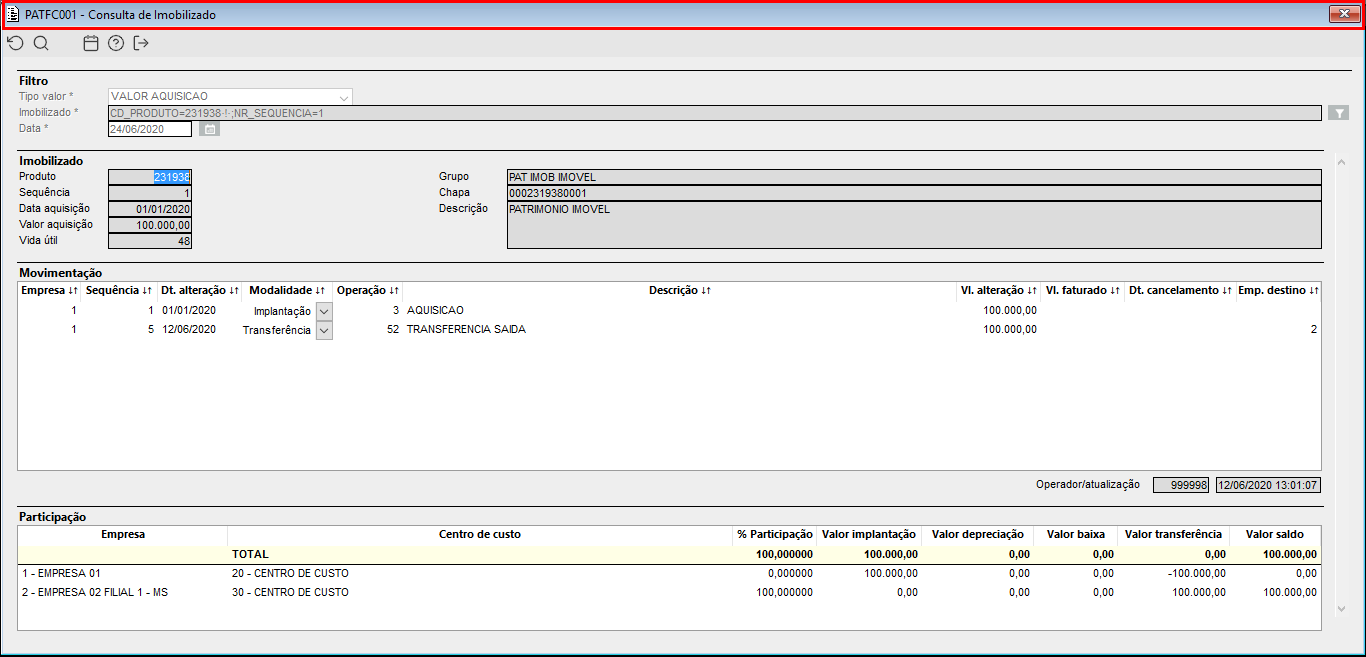
Task: Open the help question mark icon
Action: point(116,43)
